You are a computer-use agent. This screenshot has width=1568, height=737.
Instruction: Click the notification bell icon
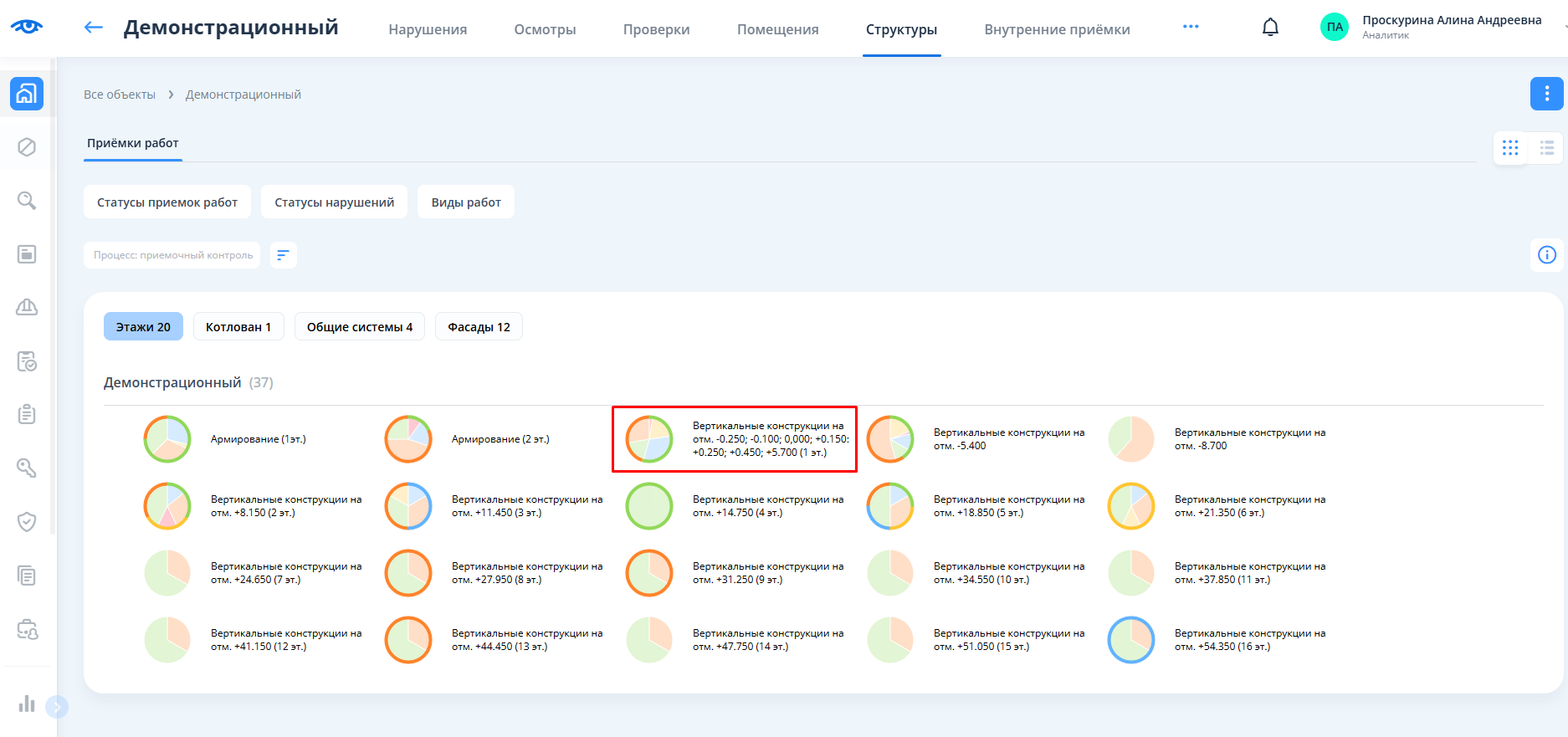[x=1270, y=28]
